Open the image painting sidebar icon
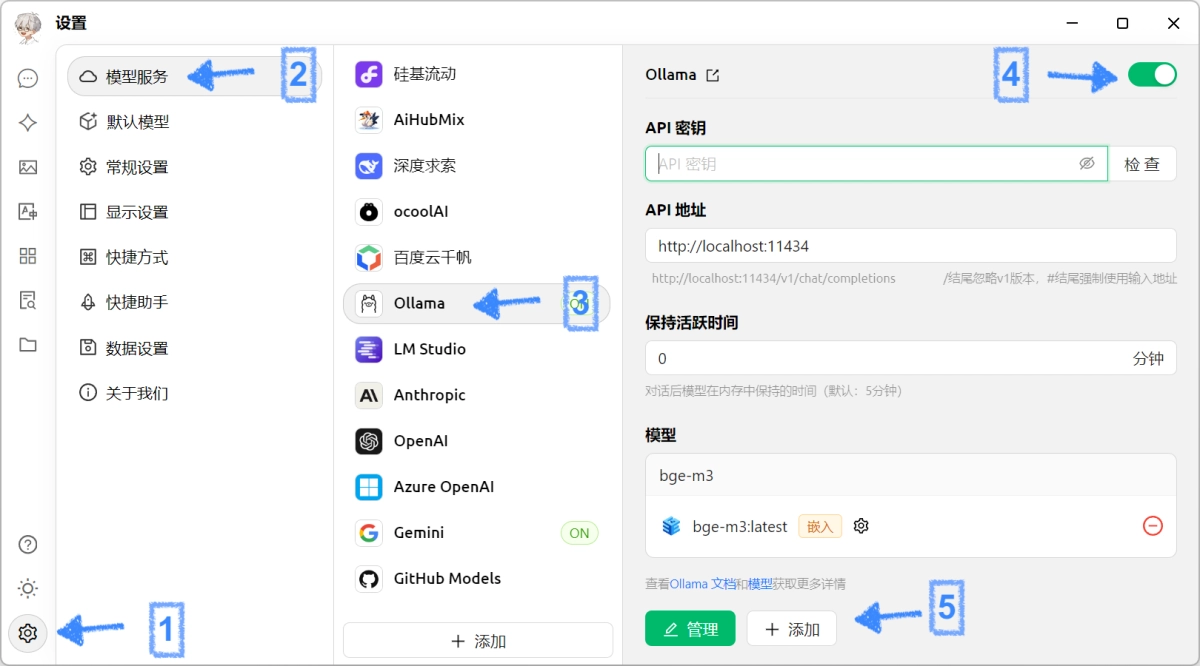 click(28, 167)
